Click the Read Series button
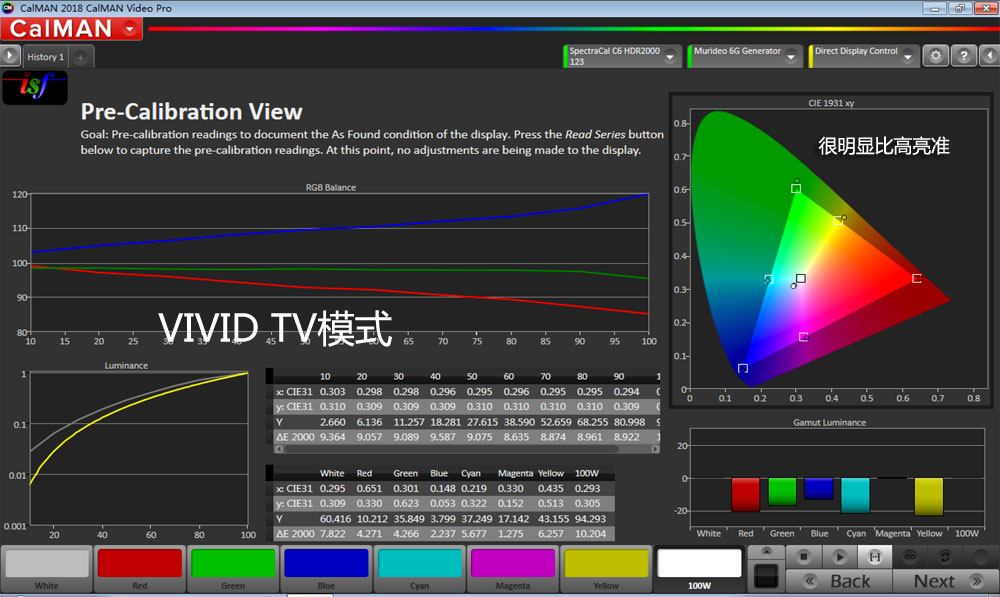The image size is (1000, 597). 875,557
